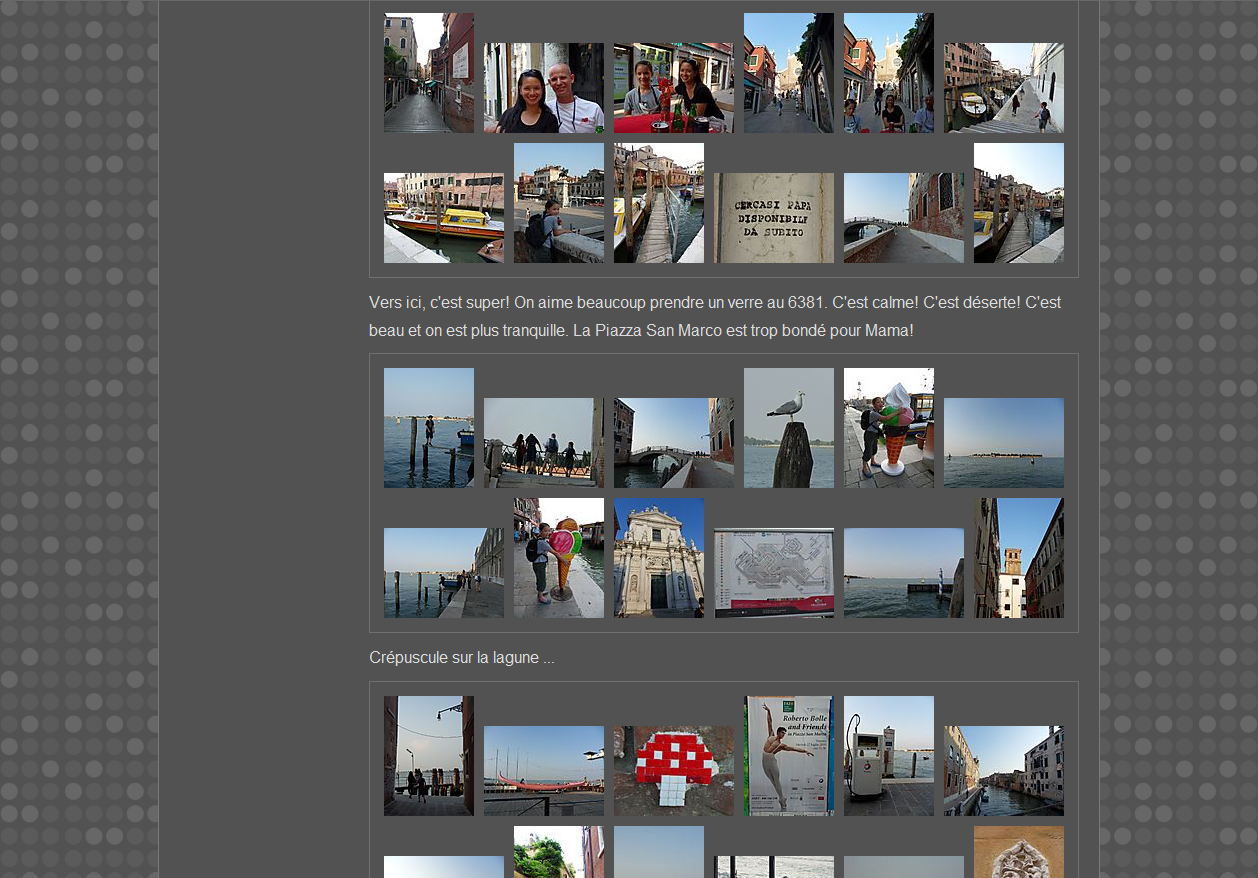Open the red gondola on dock photo
Screen dimensions: 1258x878
pyautogui.click(x=543, y=771)
